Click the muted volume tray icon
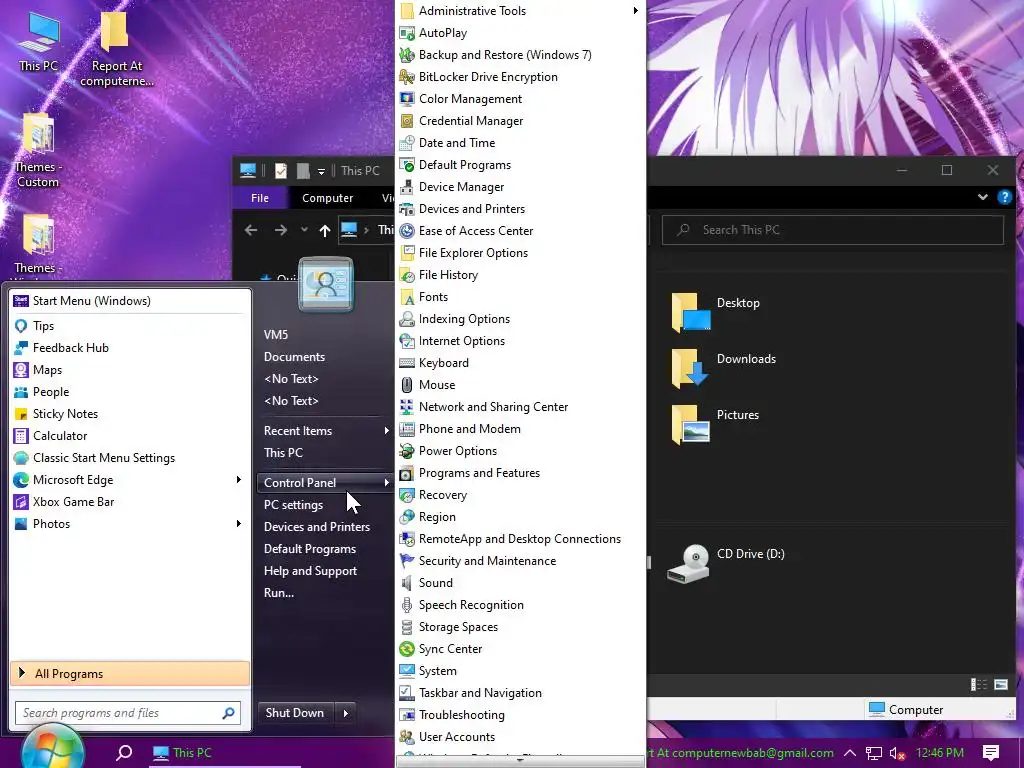 click(897, 753)
